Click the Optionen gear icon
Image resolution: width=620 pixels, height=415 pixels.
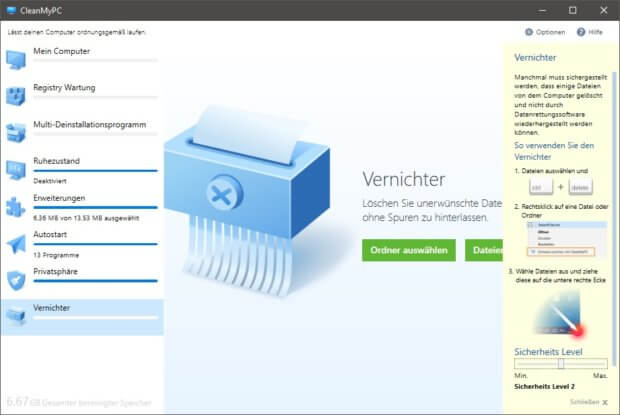click(x=529, y=32)
